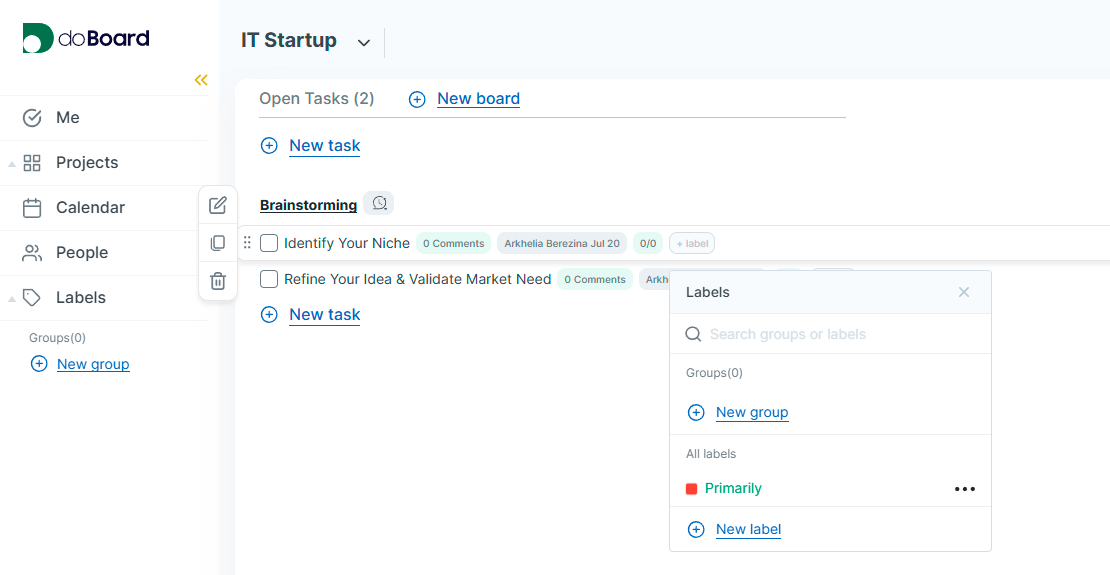This screenshot has height=575, width=1110.
Task: Open the IT Startup project dropdown
Action: [364, 42]
